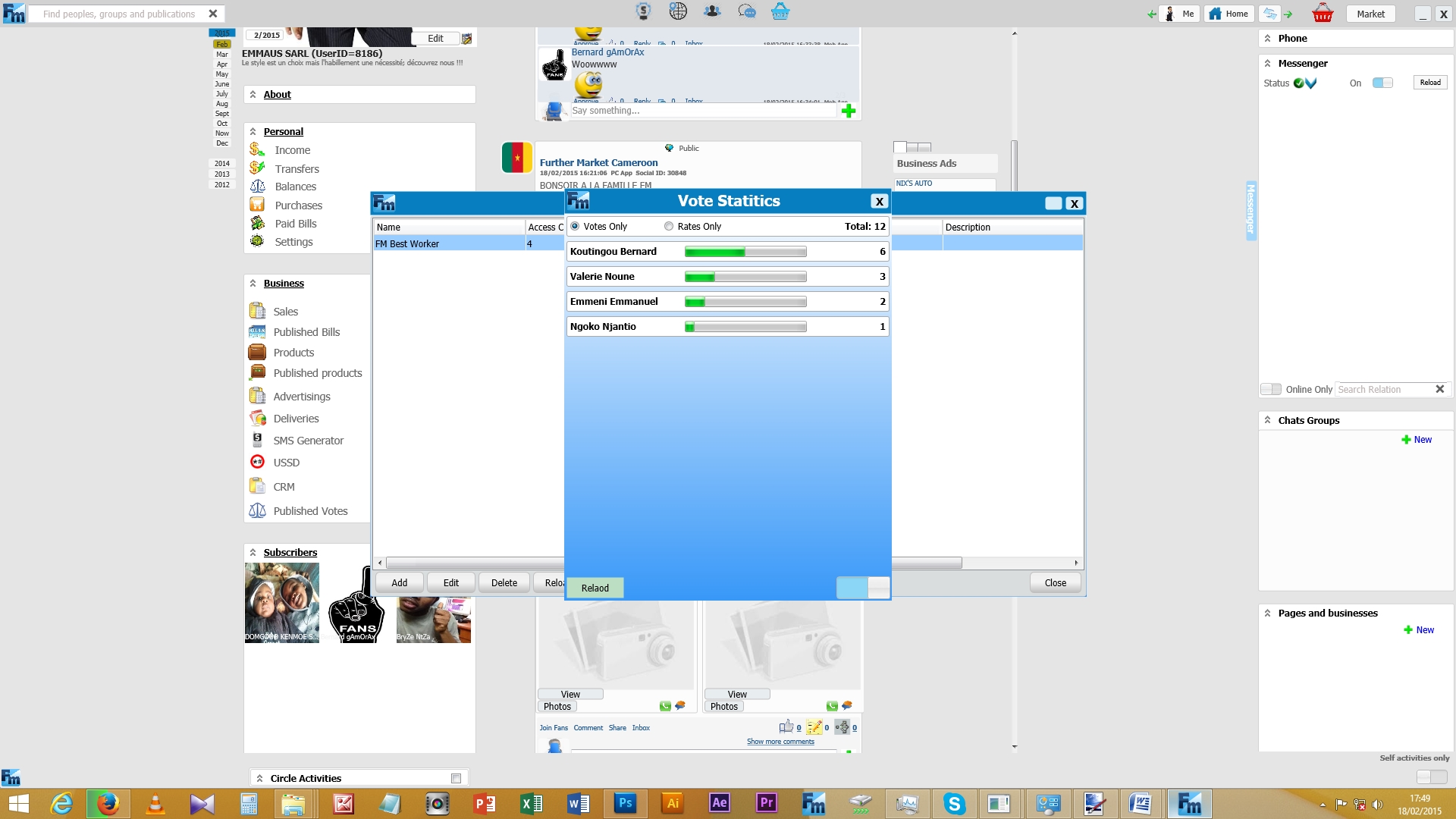
Task: Toggle the switch at Vote Statitics bottom right
Action: [x=862, y=588]
